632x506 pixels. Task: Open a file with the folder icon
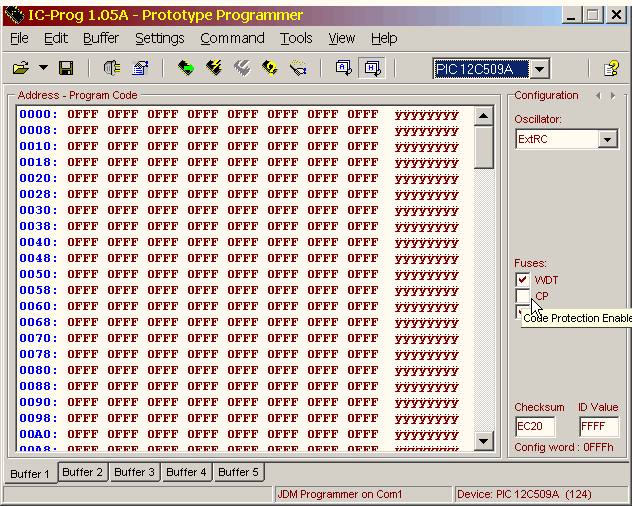[x=21, y=68]
